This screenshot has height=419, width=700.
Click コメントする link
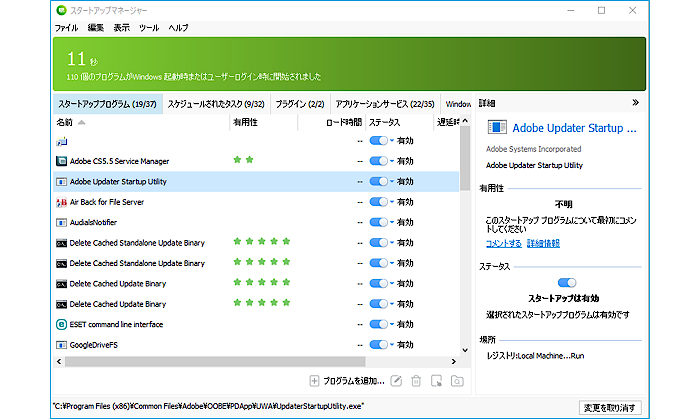coord(504,244)
